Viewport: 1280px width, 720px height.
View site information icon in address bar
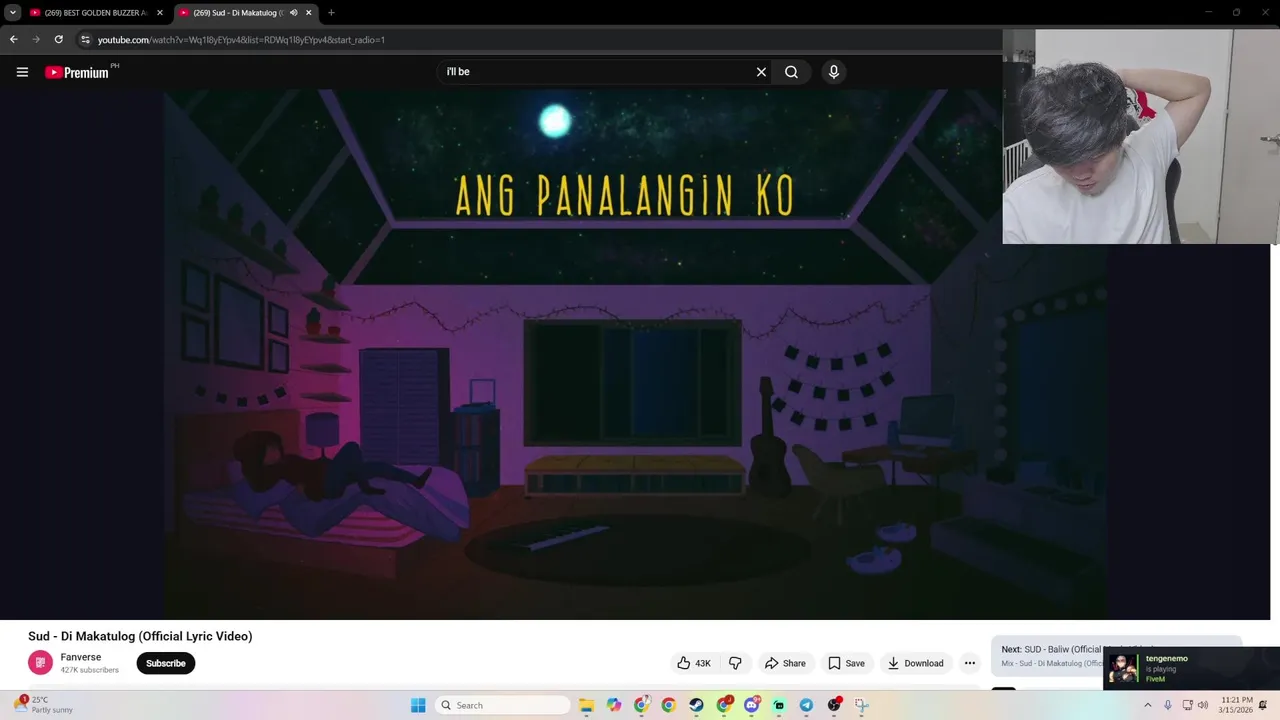85,40
